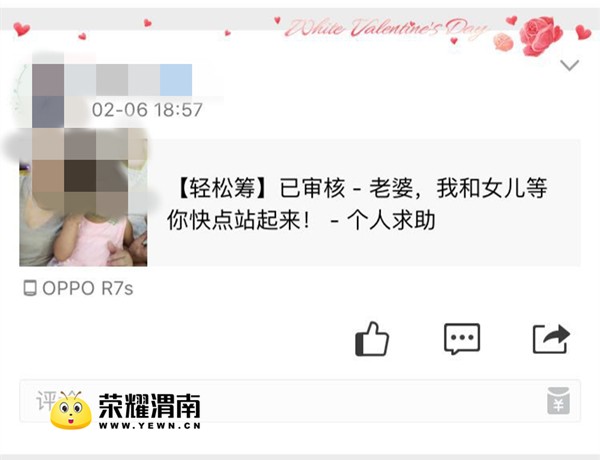Like the post with thumbs-up icon
This screenshot has height=460, width=600.
372,339
